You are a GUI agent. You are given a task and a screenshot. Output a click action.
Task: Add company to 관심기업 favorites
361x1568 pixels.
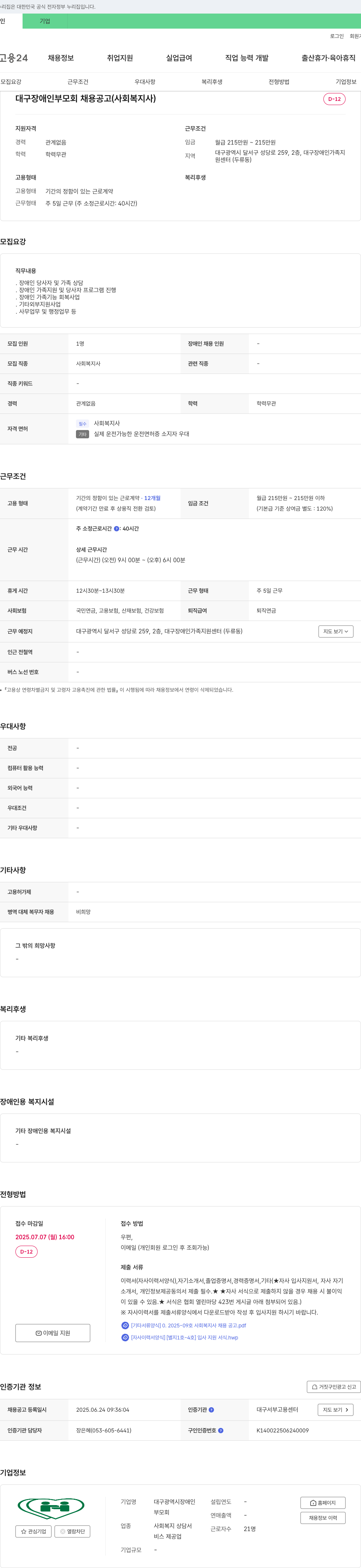tap(33, 1531)
